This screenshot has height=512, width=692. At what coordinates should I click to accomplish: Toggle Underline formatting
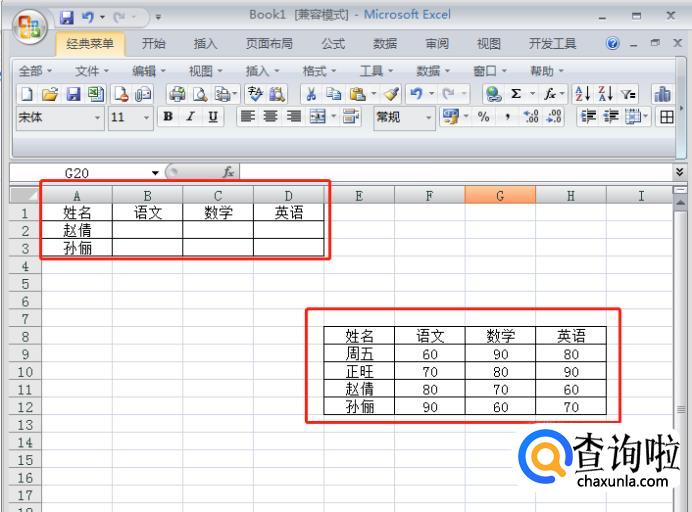coord(213,117)
